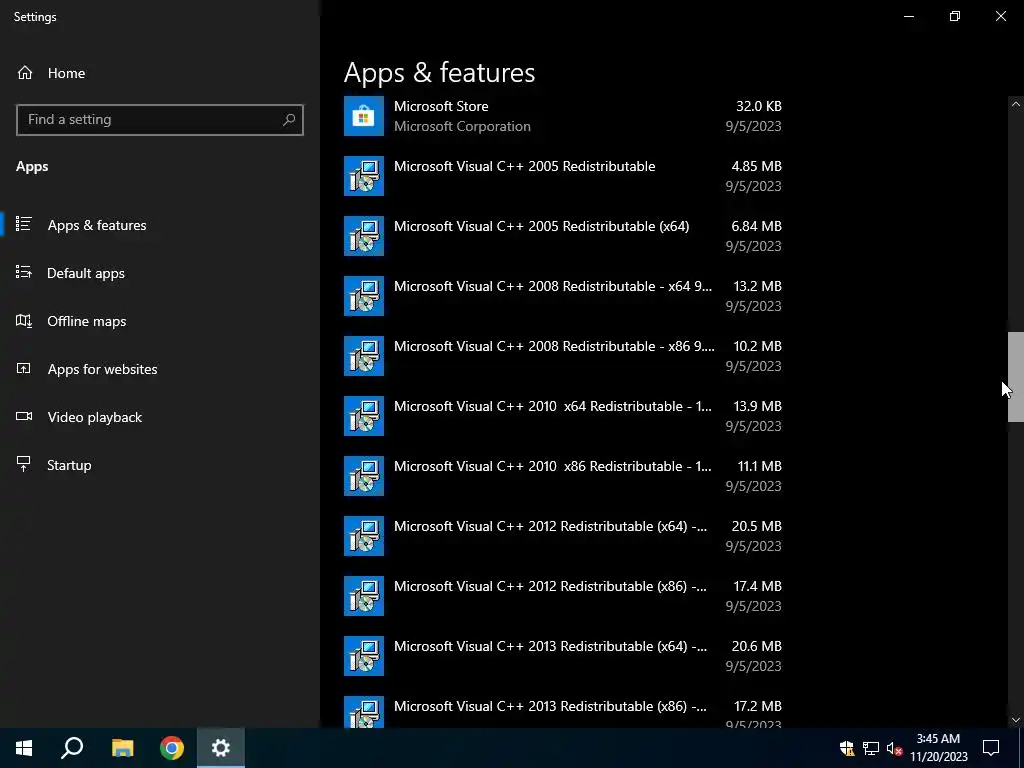Click the 13.2 MB size value
This screenshot has height=768, width=1024.
click(x=758, y=286)
